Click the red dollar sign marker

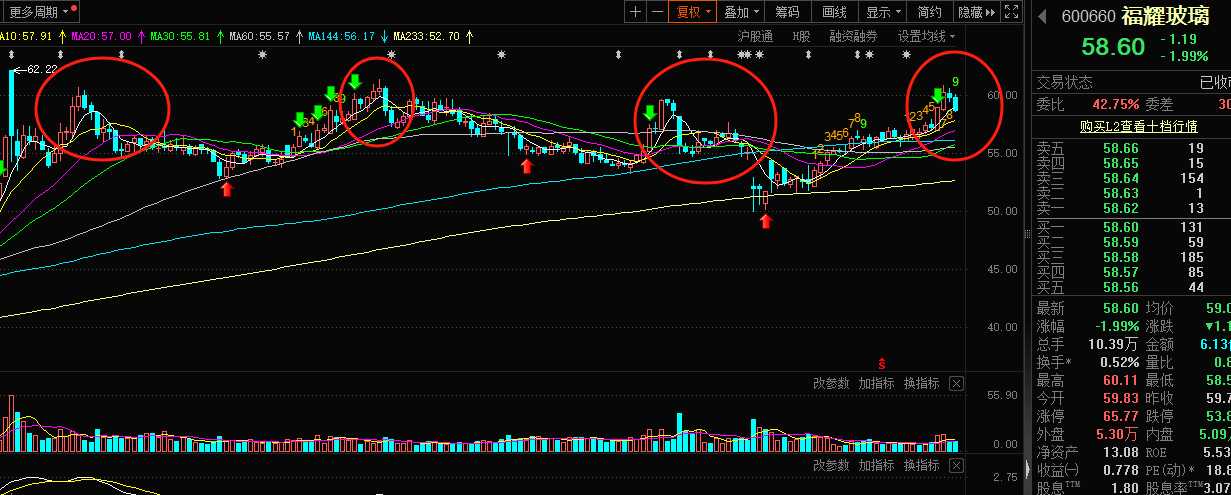tap(882, 362)
